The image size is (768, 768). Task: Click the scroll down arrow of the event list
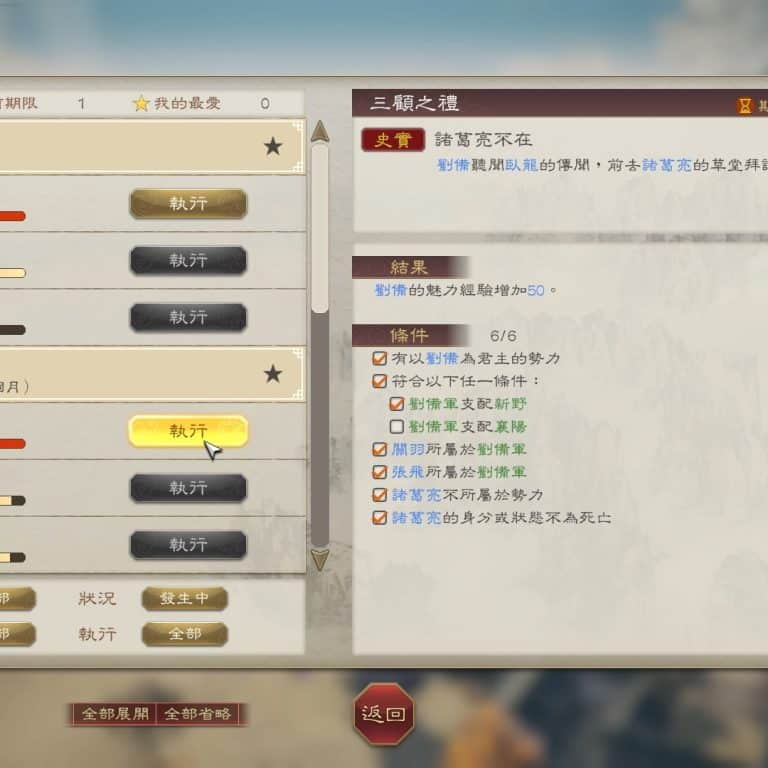click(x=320, y=560)
